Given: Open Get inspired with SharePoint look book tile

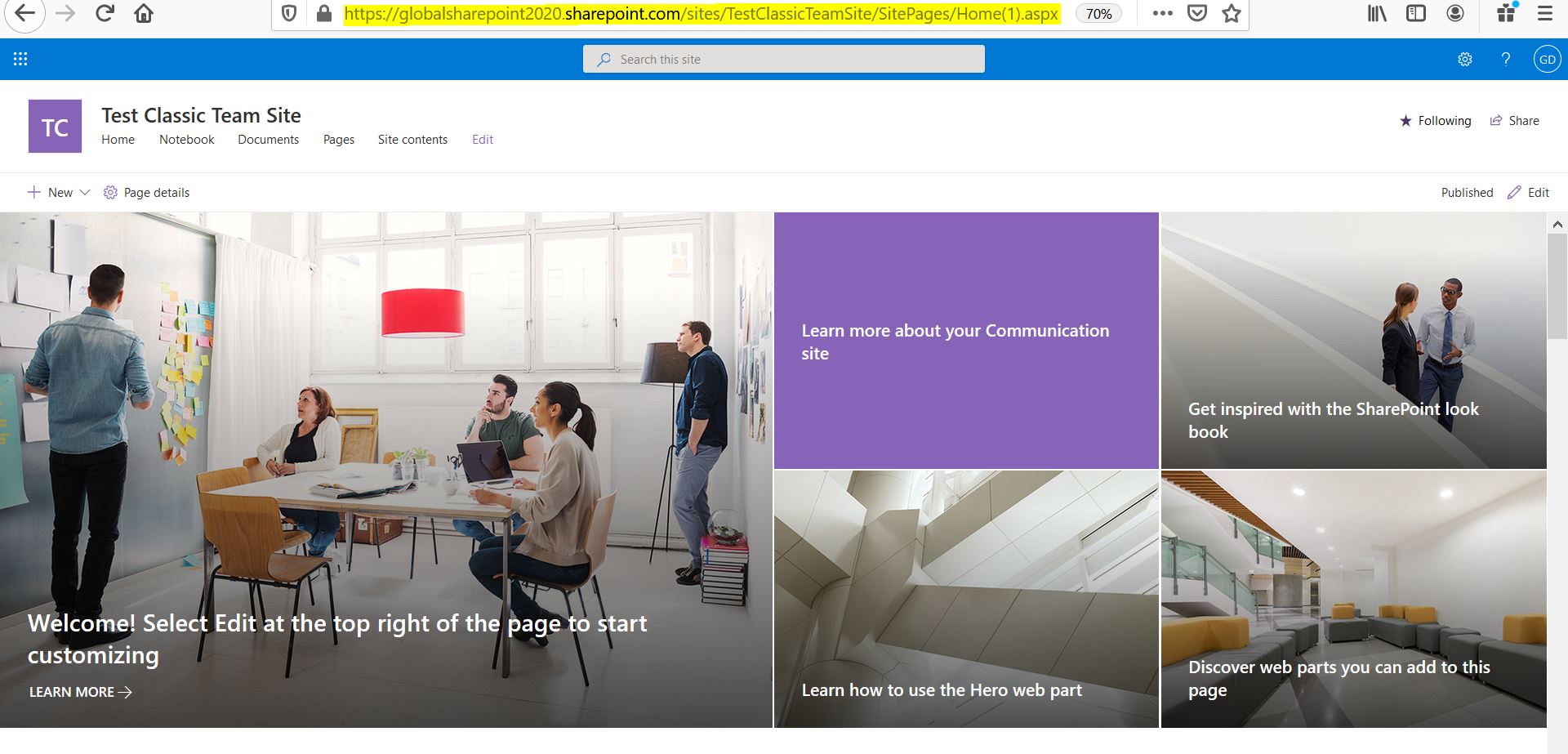Looking at the screenshot, I should point(1353,341).
